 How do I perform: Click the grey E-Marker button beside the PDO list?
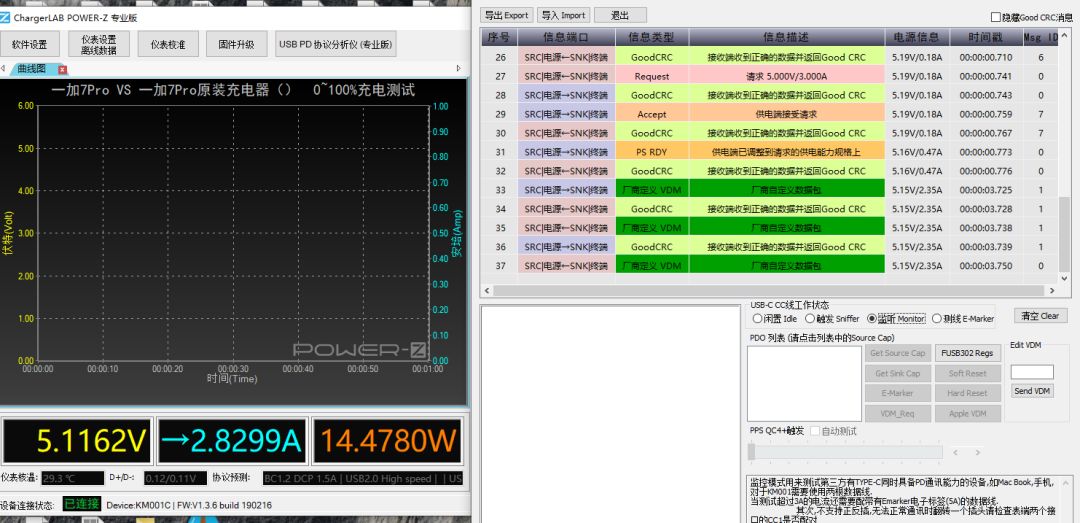(898, 393)
